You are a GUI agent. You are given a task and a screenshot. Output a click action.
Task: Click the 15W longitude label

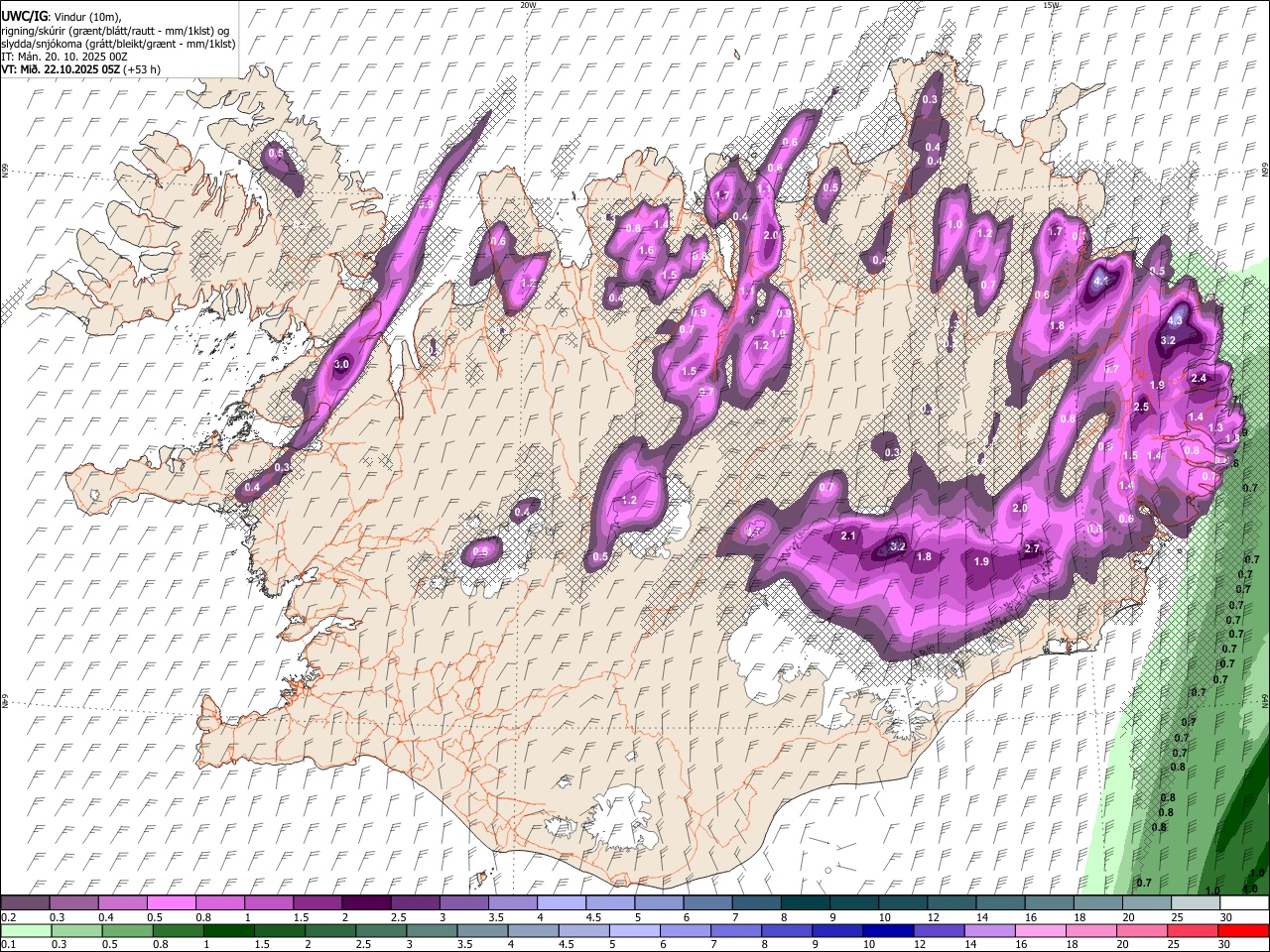point(1050,5)
